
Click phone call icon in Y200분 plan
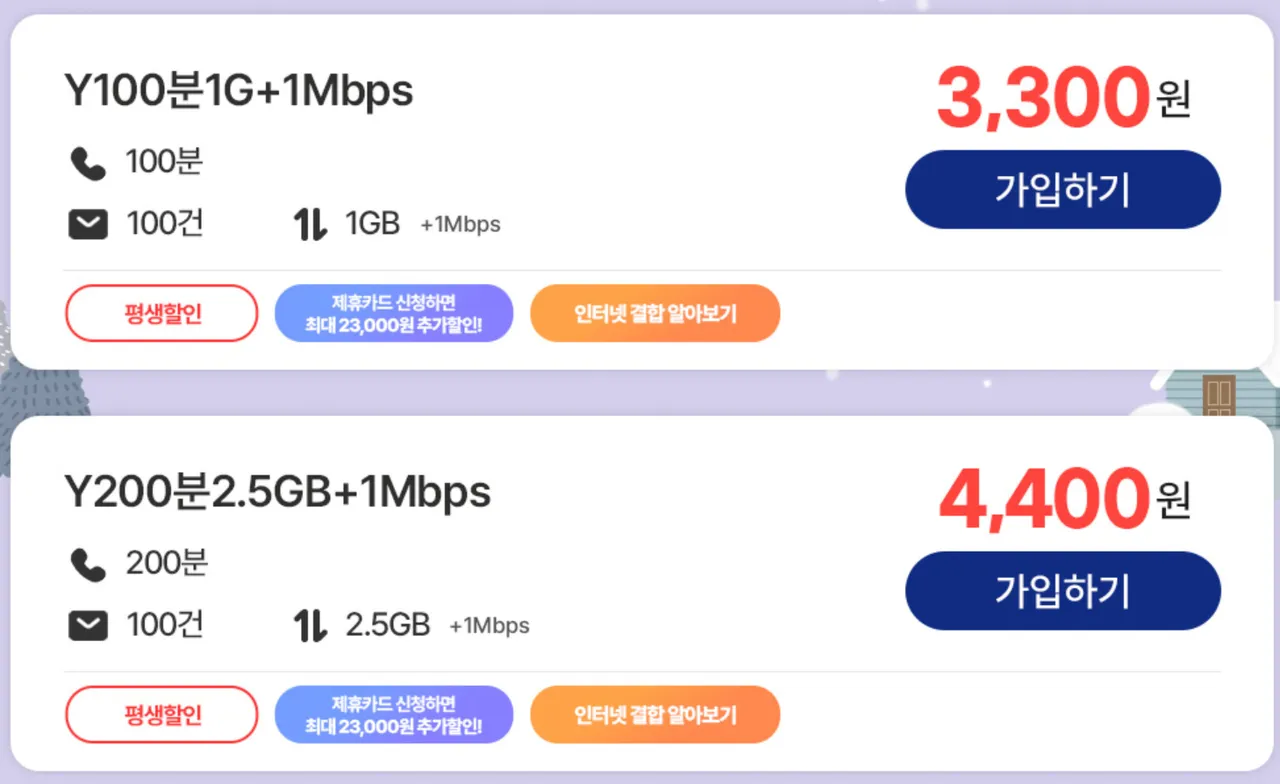[x=88, y=565]
